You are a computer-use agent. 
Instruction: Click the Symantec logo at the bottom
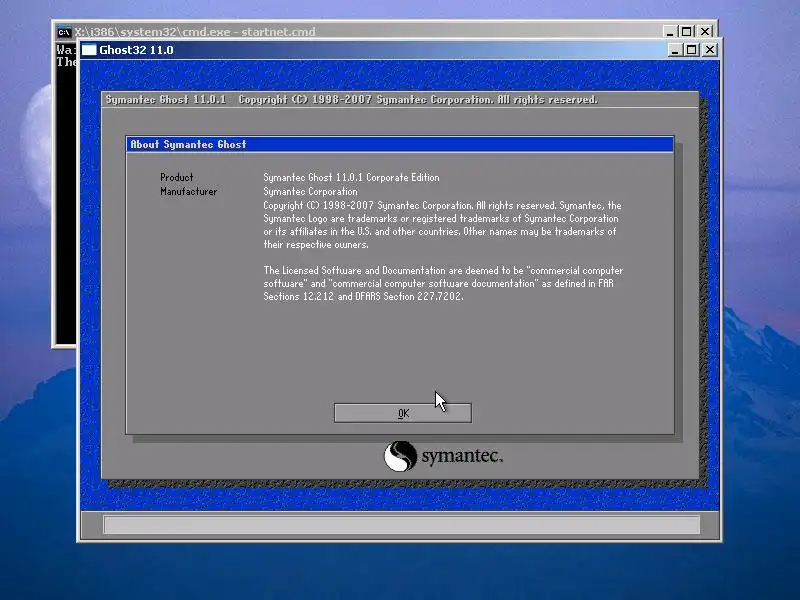[443, 456]
